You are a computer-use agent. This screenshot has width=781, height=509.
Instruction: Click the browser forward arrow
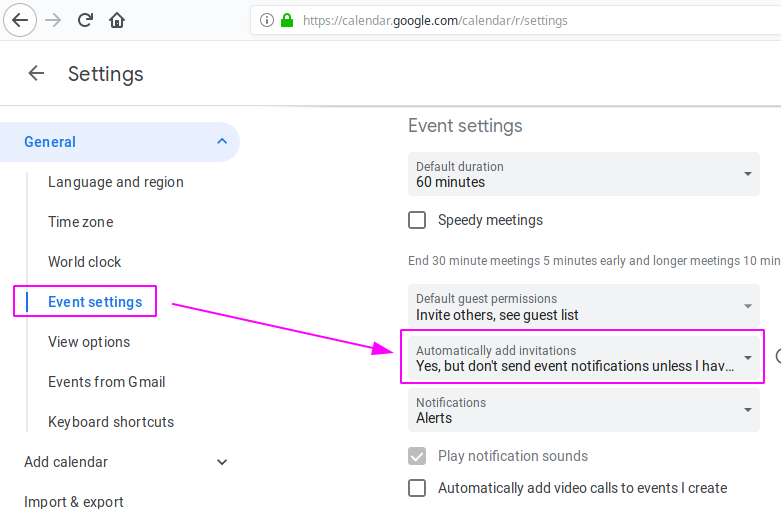53,20
